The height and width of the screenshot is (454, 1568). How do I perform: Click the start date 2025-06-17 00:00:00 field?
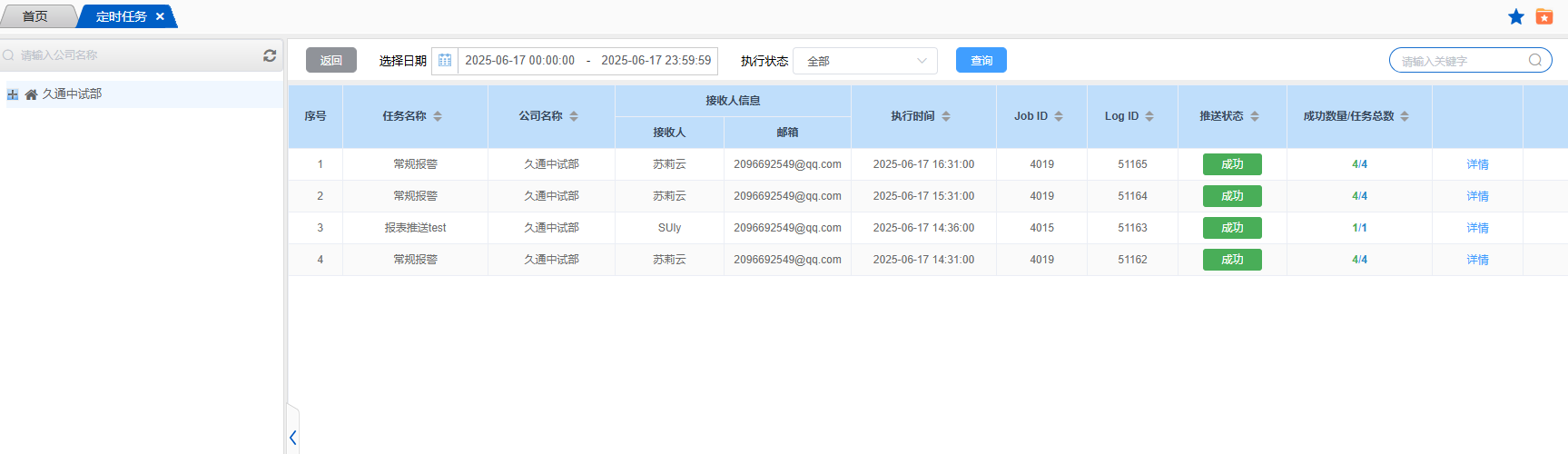click(x=519, y=61)
